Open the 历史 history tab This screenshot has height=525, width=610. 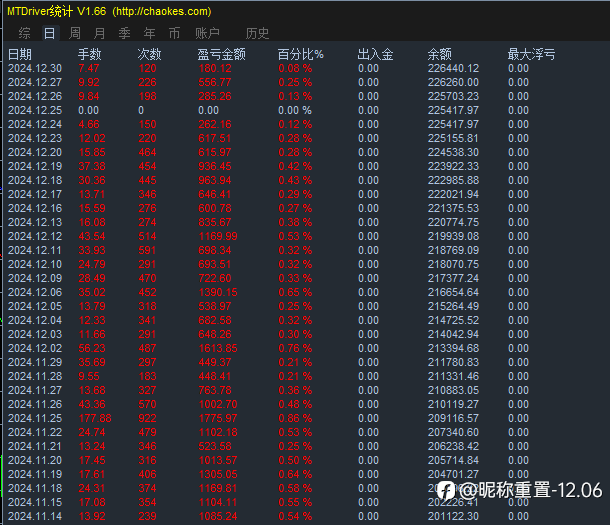(x=257, y=33)
